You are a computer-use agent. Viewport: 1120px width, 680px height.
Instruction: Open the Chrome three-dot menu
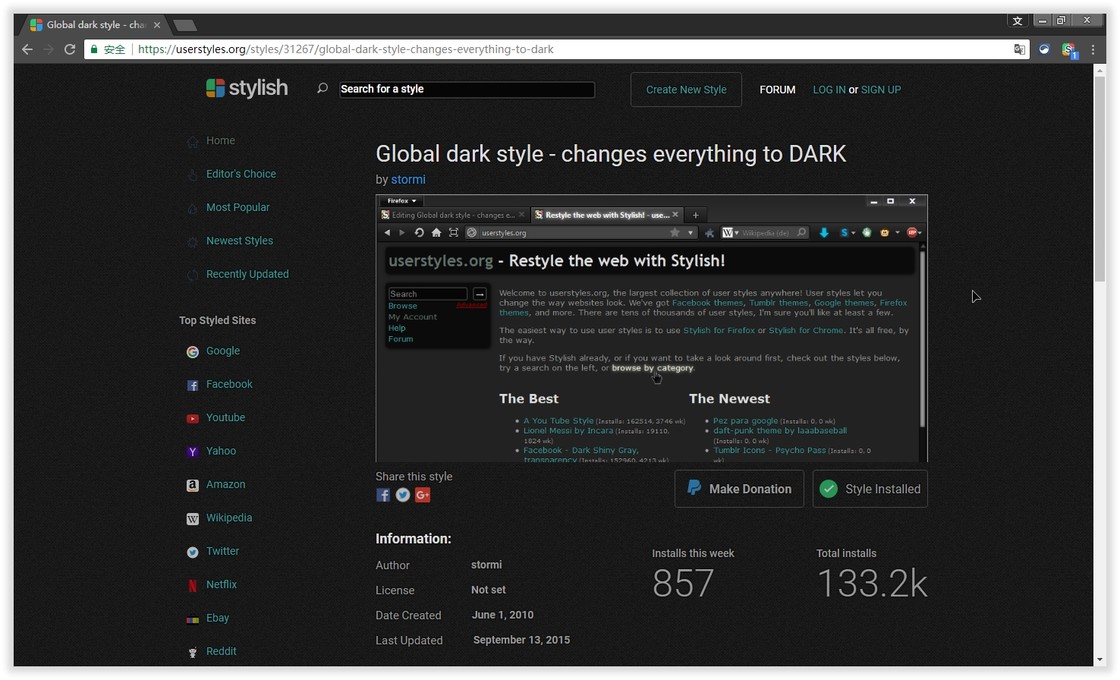tap(1093, 49)
